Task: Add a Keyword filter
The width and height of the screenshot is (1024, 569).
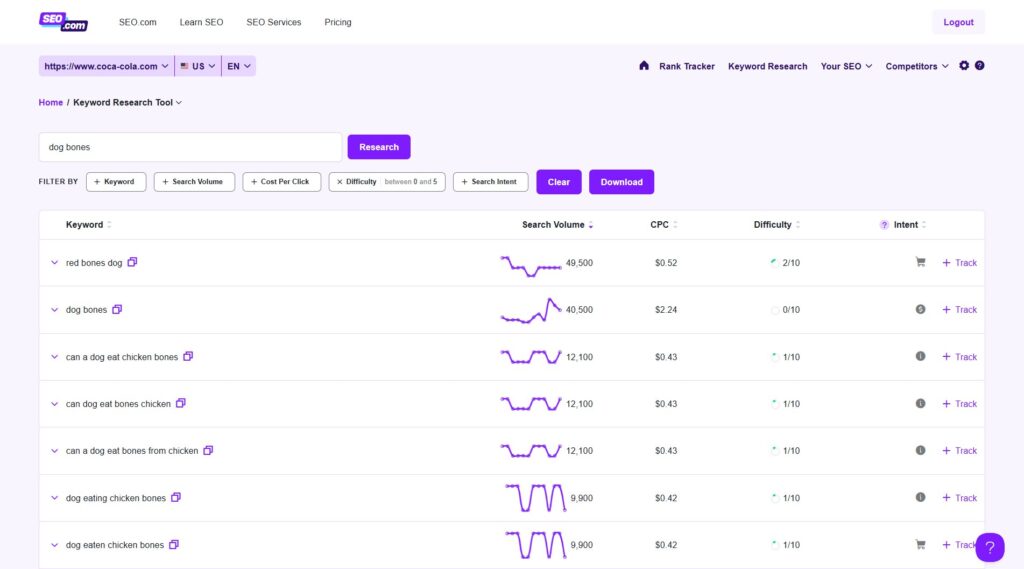Action: [x=116, y=182]
